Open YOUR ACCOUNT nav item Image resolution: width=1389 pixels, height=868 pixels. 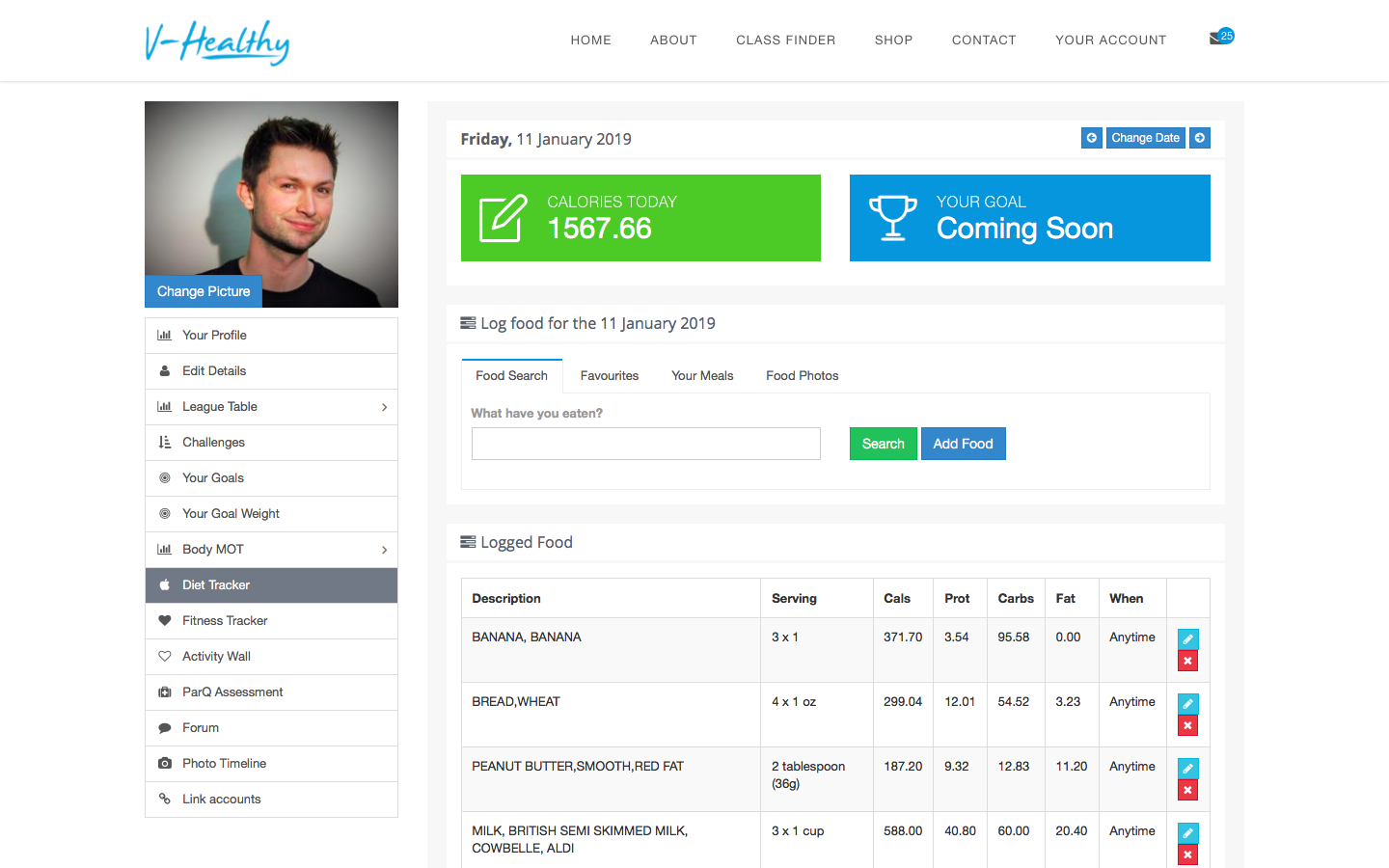(1111, 41)
